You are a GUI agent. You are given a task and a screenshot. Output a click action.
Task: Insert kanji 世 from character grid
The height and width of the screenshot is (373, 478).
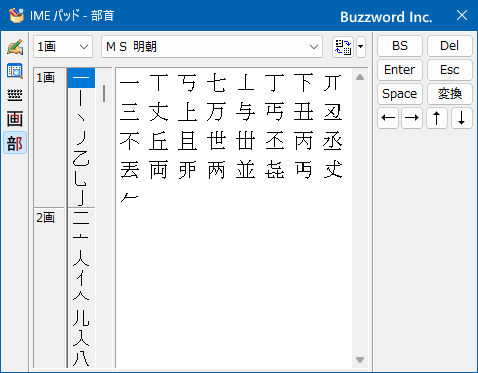(x=216, y=141)
